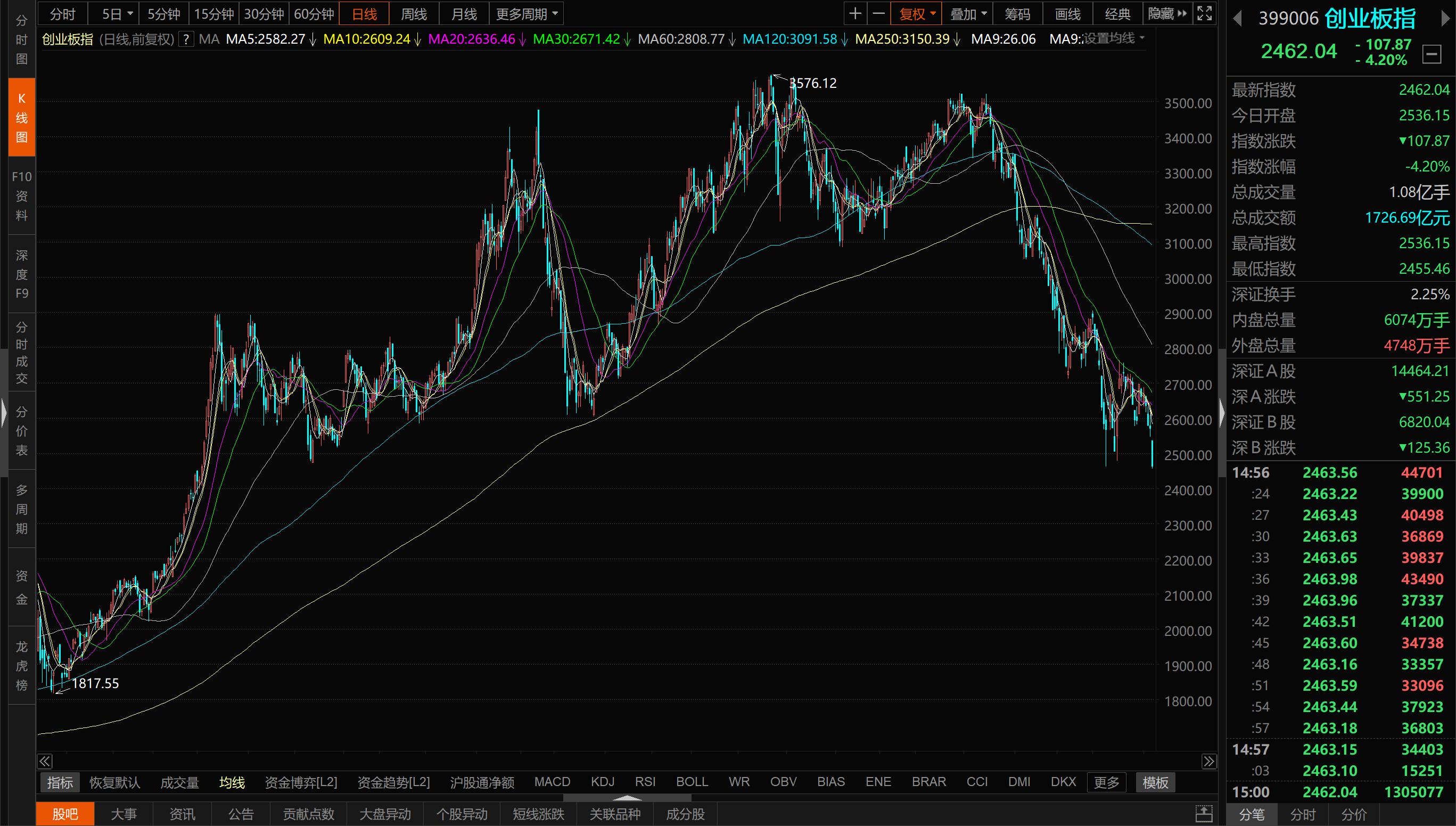
Task: Open 复权 adjustment dropdown
Action: pos(916,14)
